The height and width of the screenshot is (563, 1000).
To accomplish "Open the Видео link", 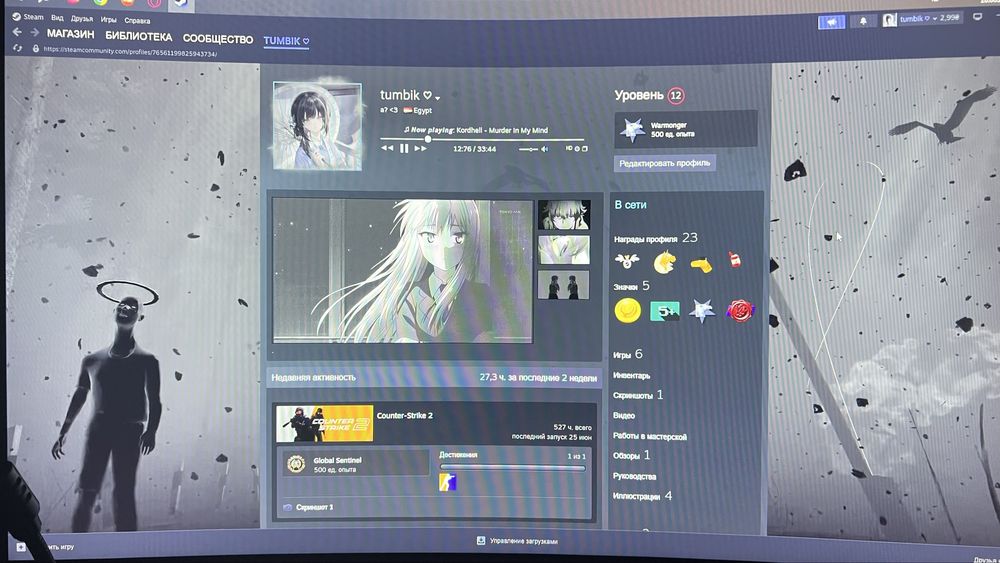I will (624, 416).
